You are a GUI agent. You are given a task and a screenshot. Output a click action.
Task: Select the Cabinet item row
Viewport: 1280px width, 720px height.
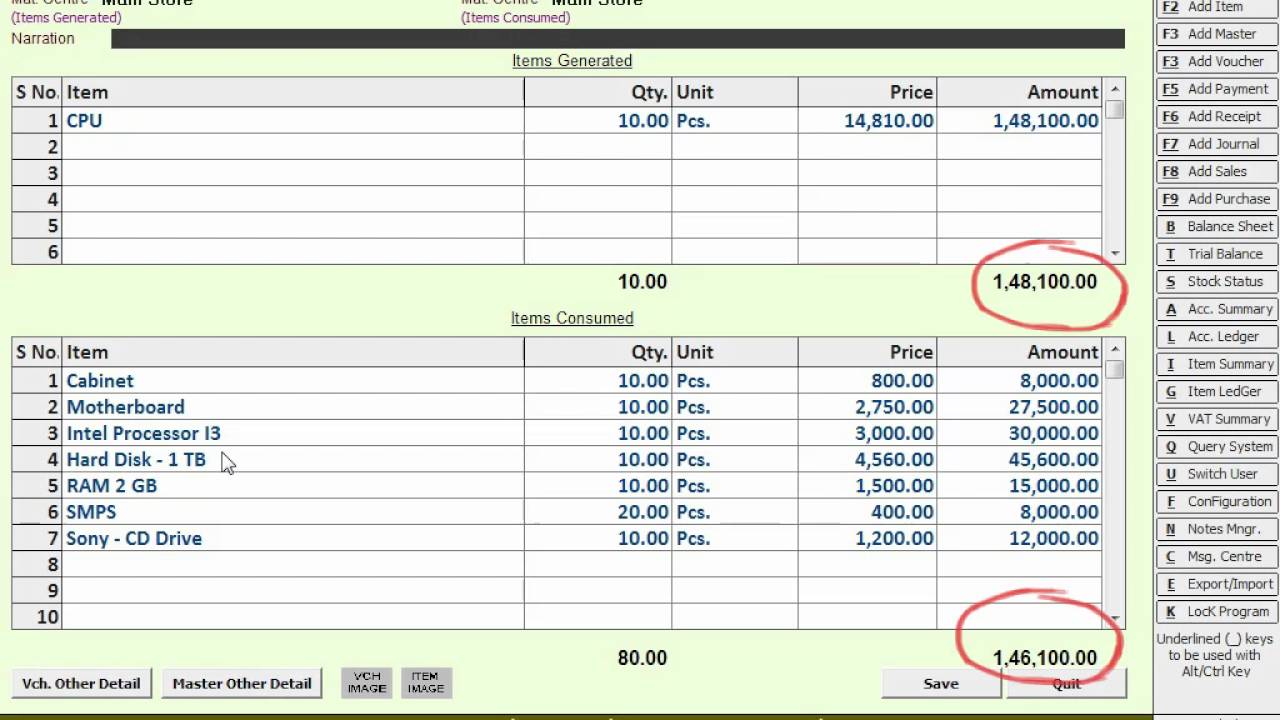pyautogui.click(x=556, y=380)
